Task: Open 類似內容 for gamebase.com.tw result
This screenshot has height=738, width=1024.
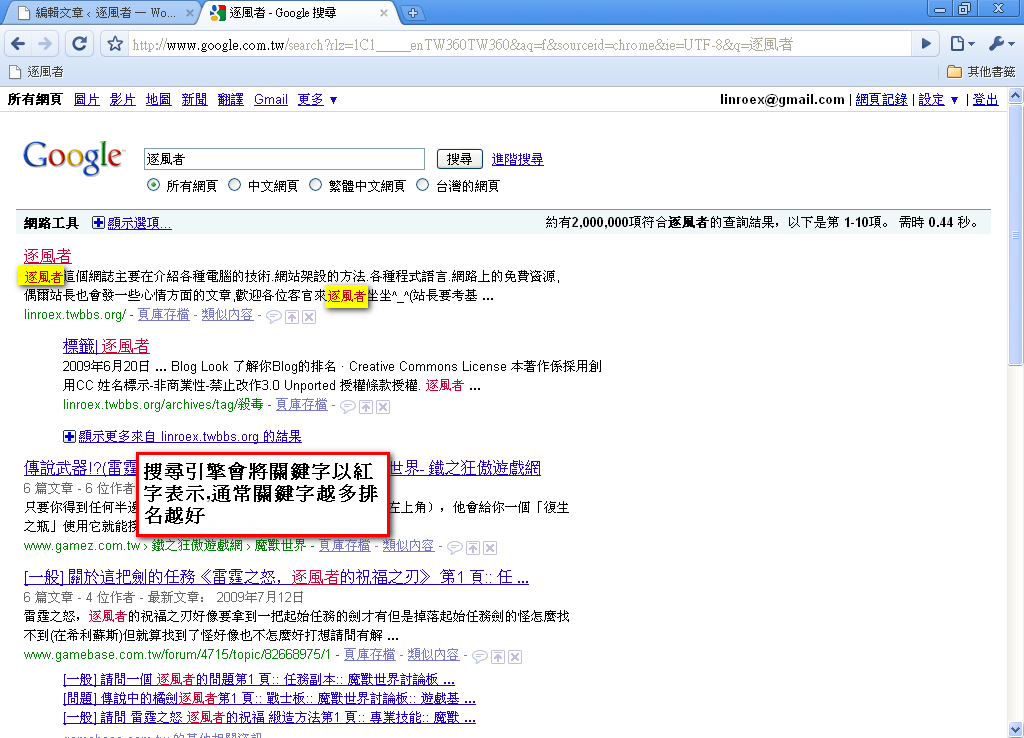Action: pyautogui.click(x=434, y=654)
